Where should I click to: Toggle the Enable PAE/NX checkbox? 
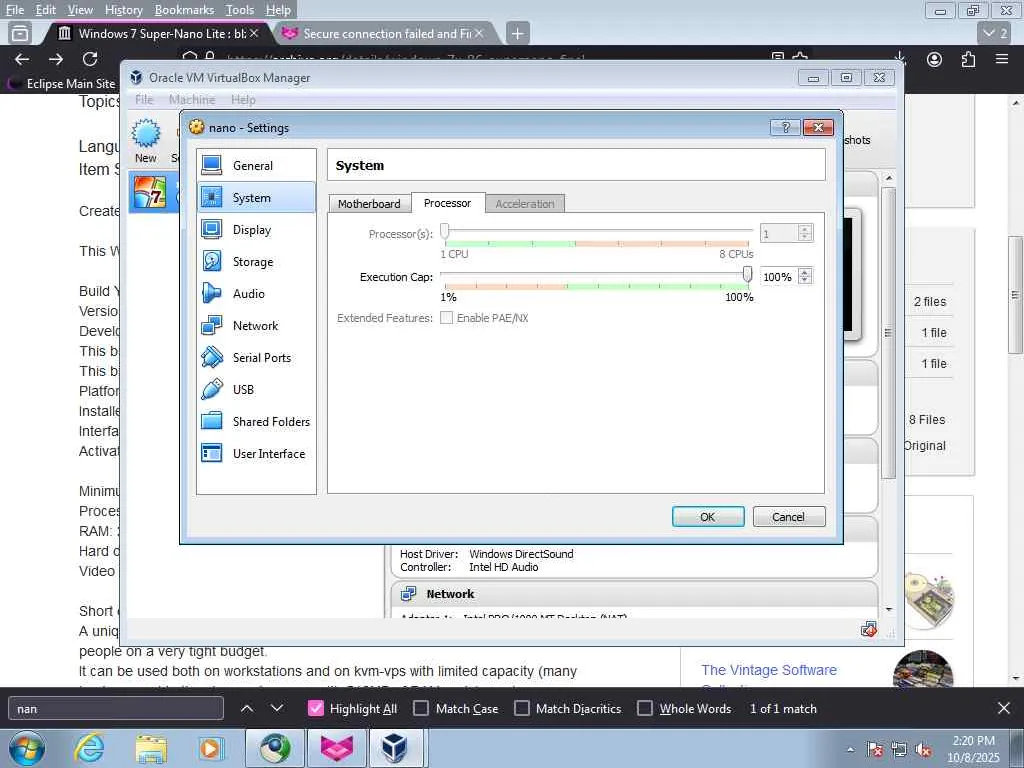(447, 318)
